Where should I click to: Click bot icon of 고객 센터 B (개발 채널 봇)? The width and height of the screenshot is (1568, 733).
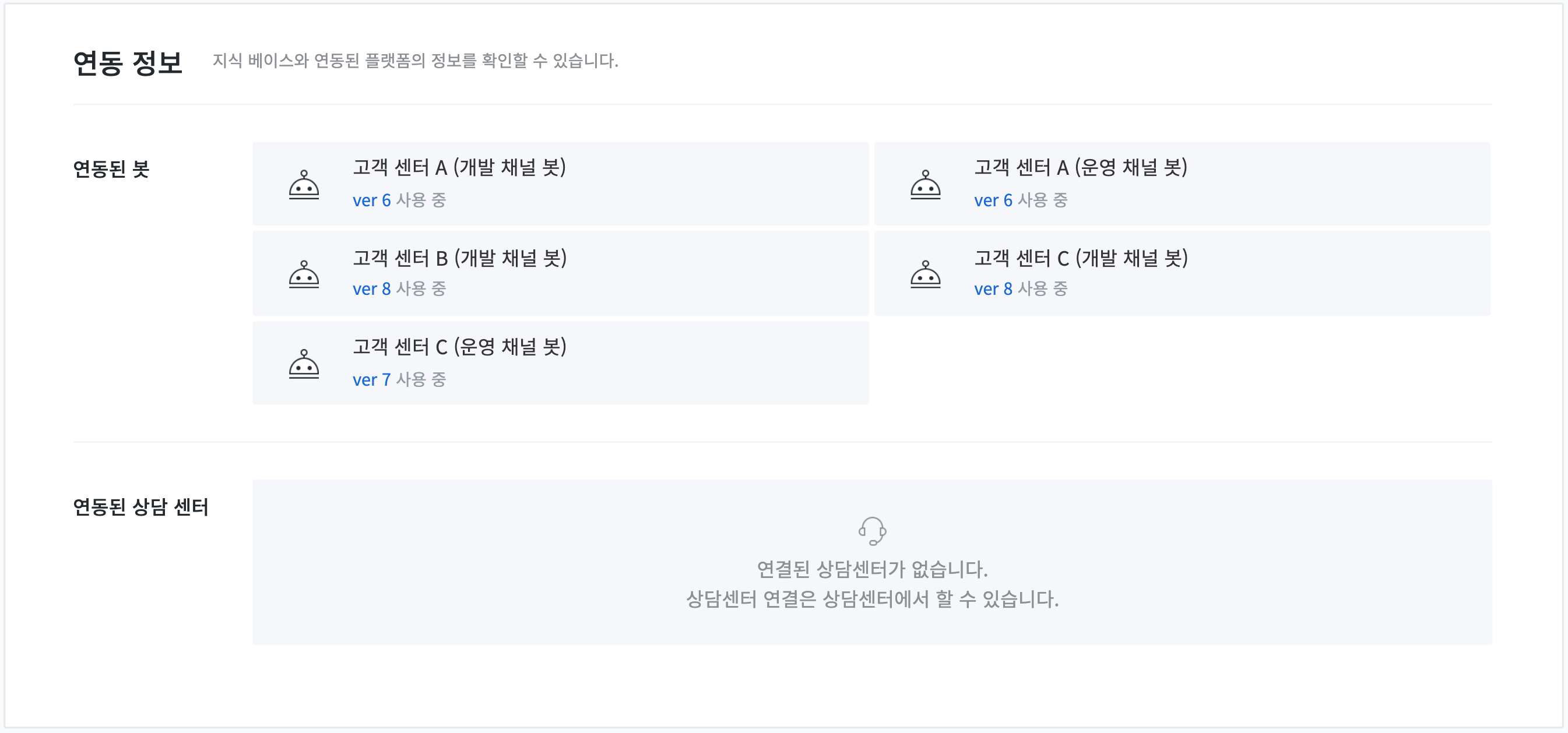tap(304, 274)
